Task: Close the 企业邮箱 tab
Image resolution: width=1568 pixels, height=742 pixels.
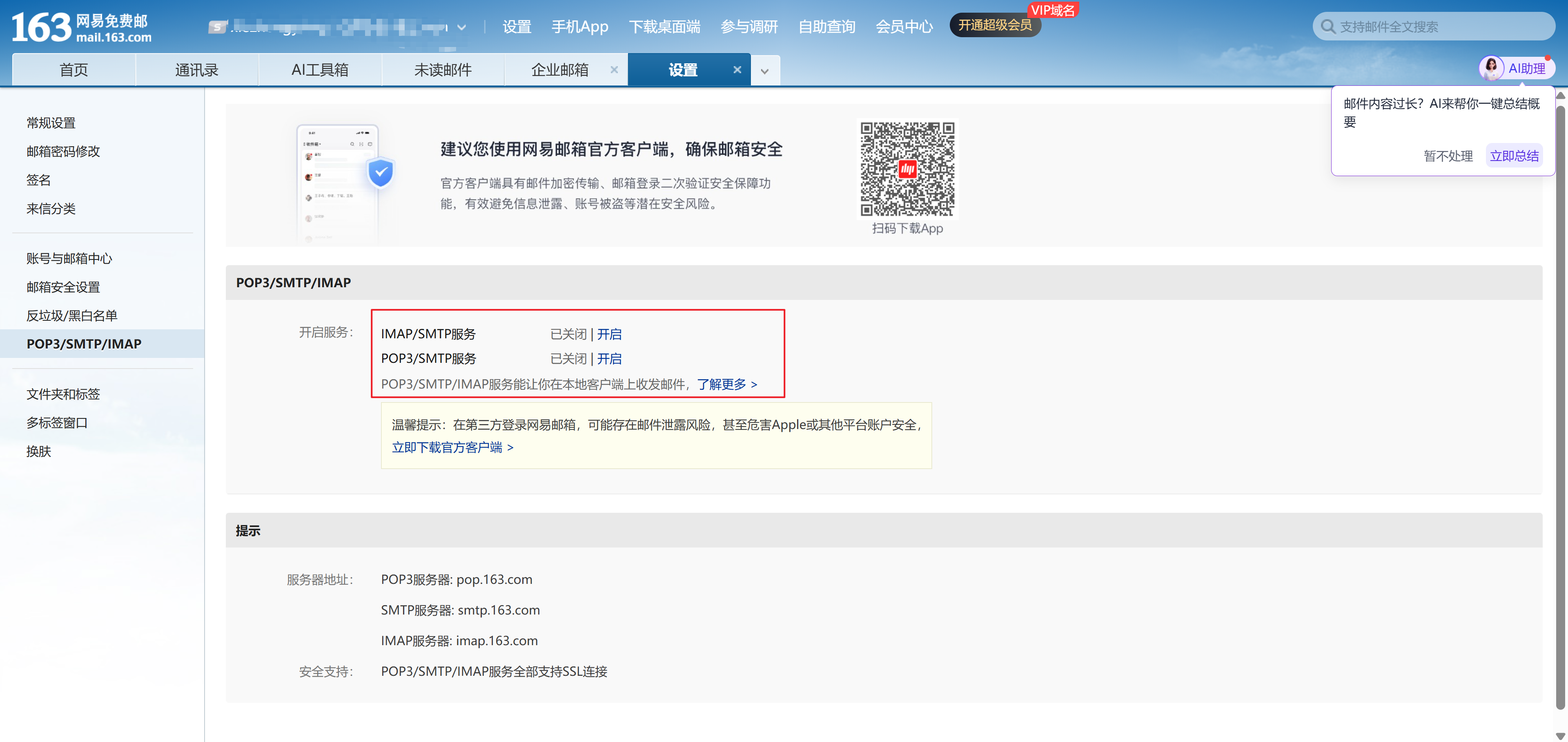Action: point(614,70)
